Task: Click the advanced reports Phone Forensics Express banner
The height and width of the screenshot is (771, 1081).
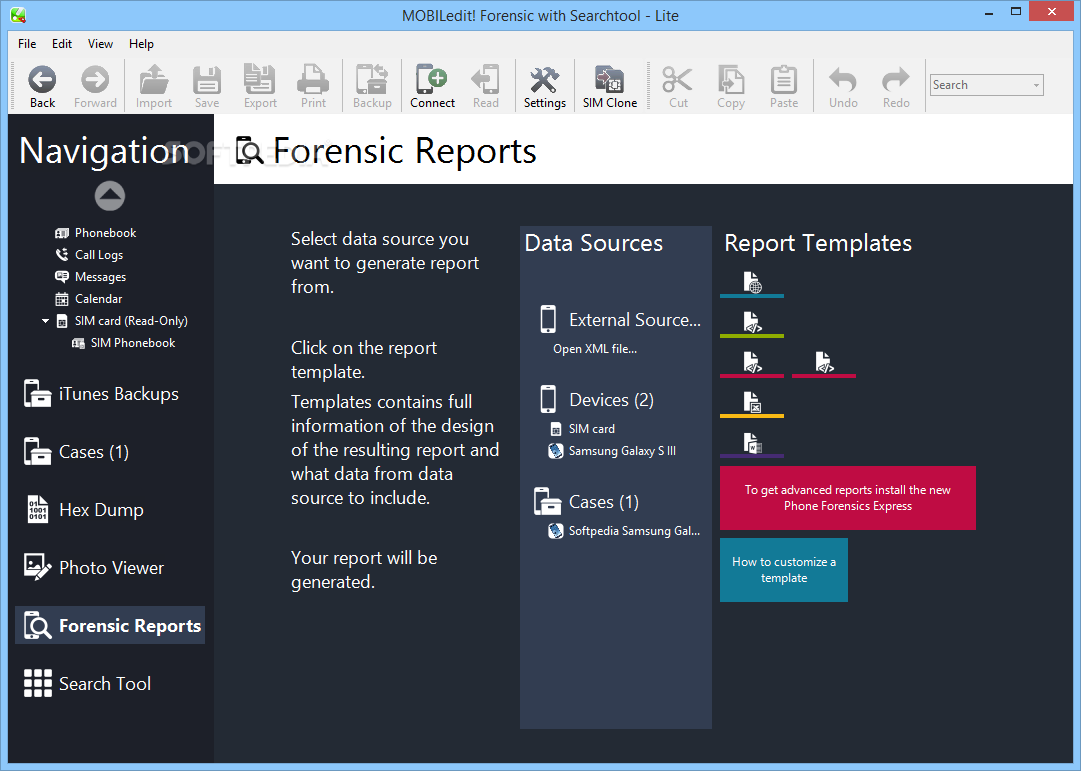Action: (x=848, y=498)
